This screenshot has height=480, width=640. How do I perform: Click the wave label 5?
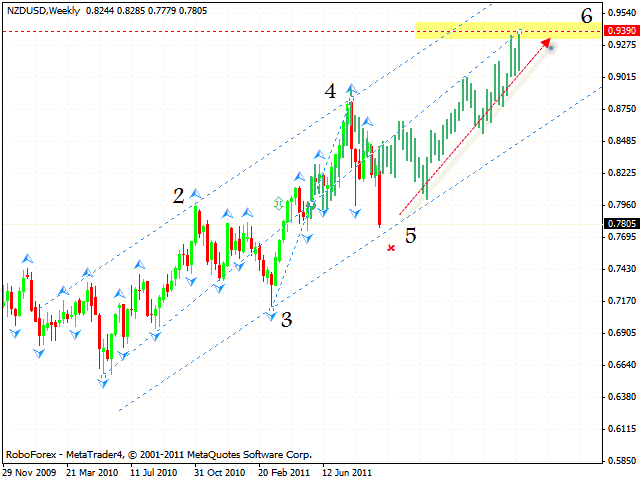click(x=410, y=236)
